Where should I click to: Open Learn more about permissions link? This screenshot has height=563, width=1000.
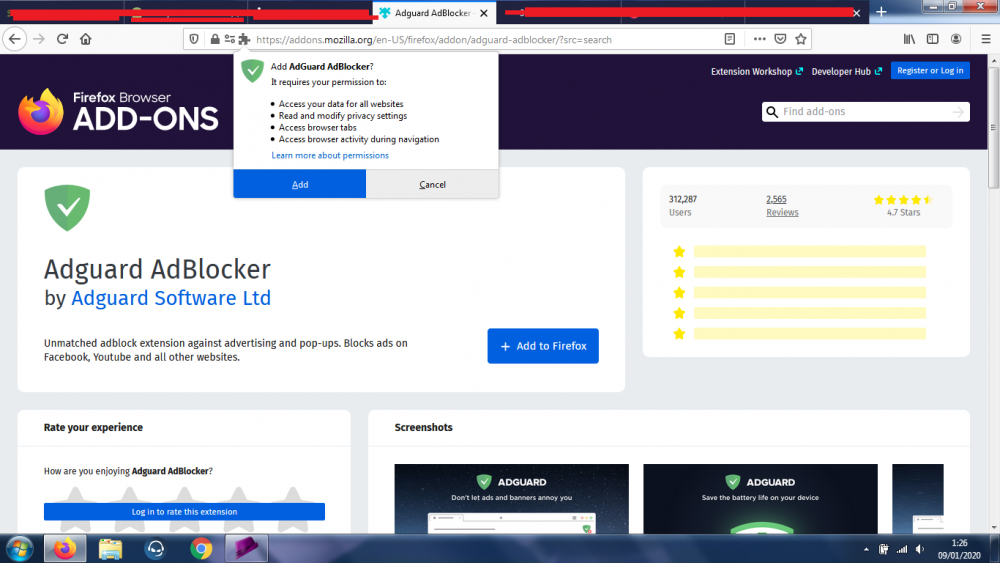coord(330,155)
